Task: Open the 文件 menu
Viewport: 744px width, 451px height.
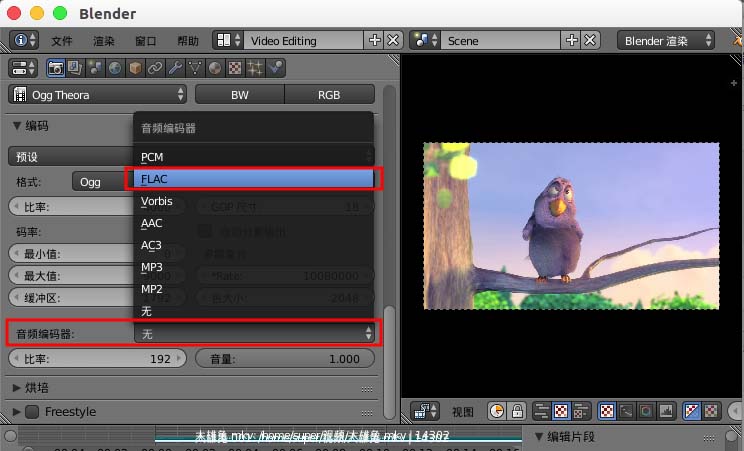Action: click(62, 41)
